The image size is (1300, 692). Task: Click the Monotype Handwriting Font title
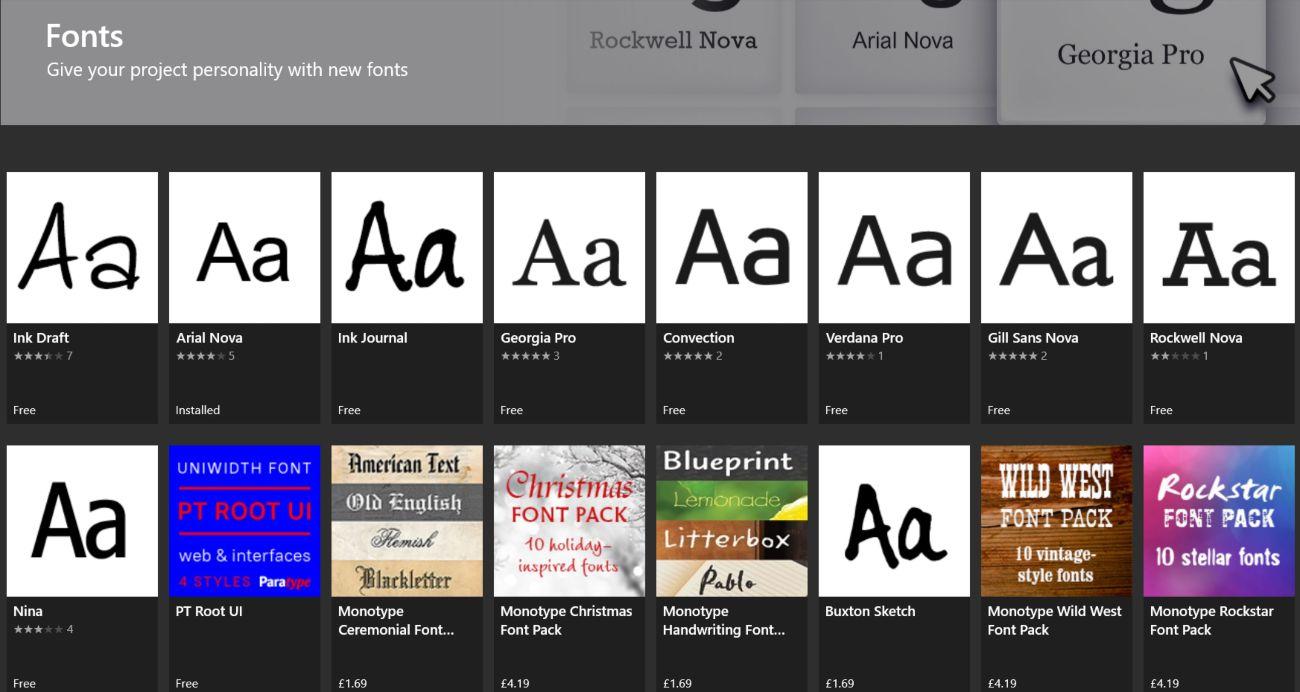click(x=724, y=621)
